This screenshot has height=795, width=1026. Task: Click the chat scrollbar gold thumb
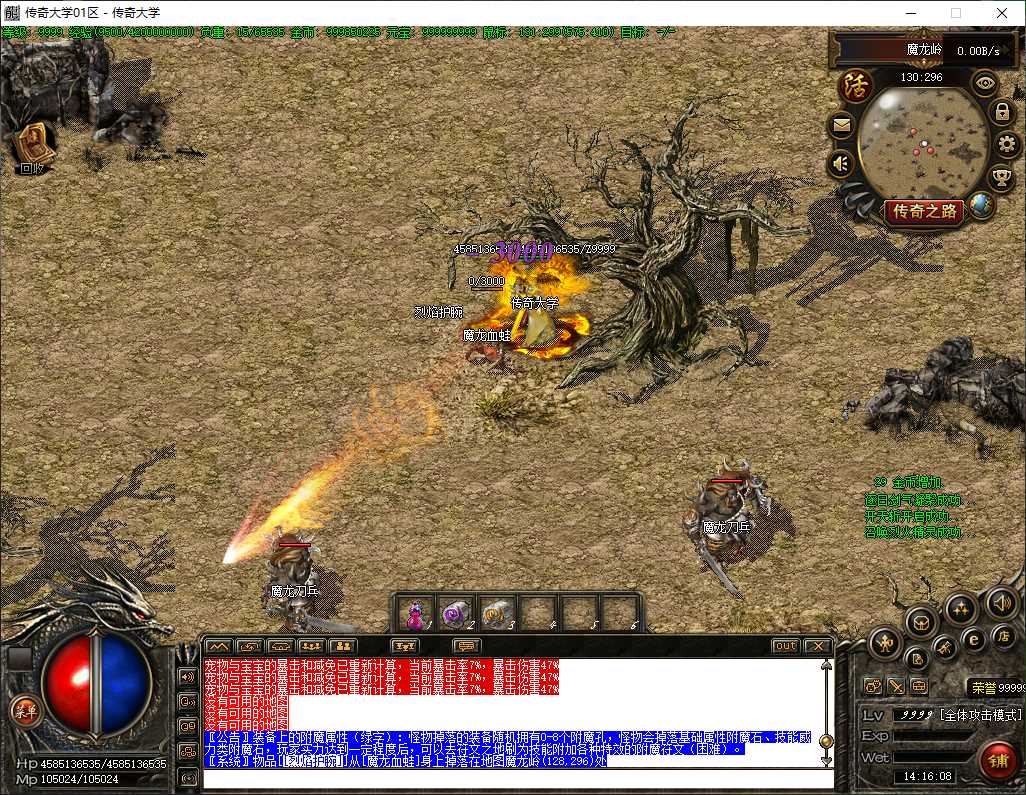826,741
